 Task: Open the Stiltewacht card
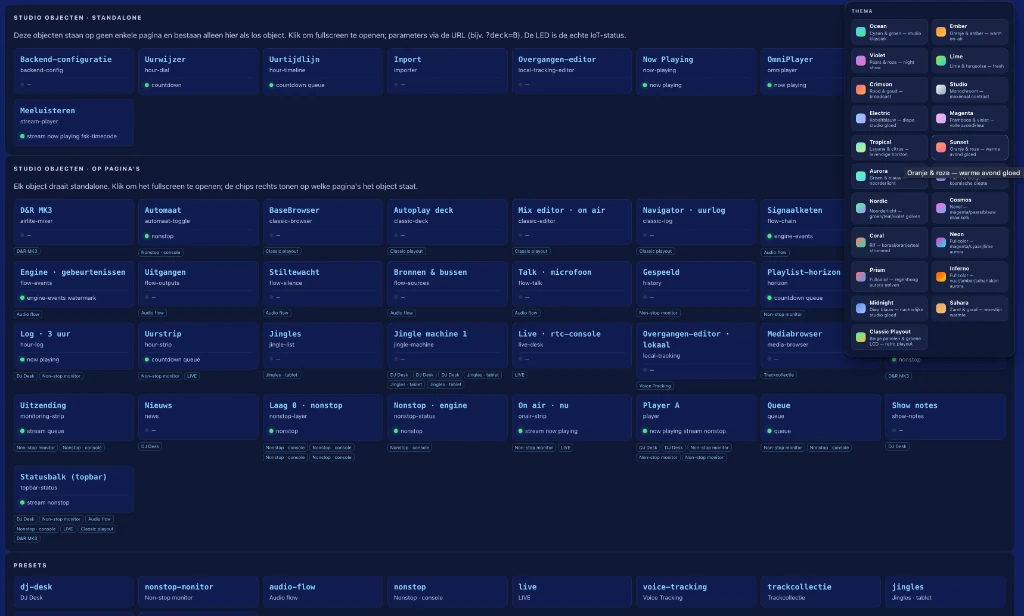coord(323,284)
